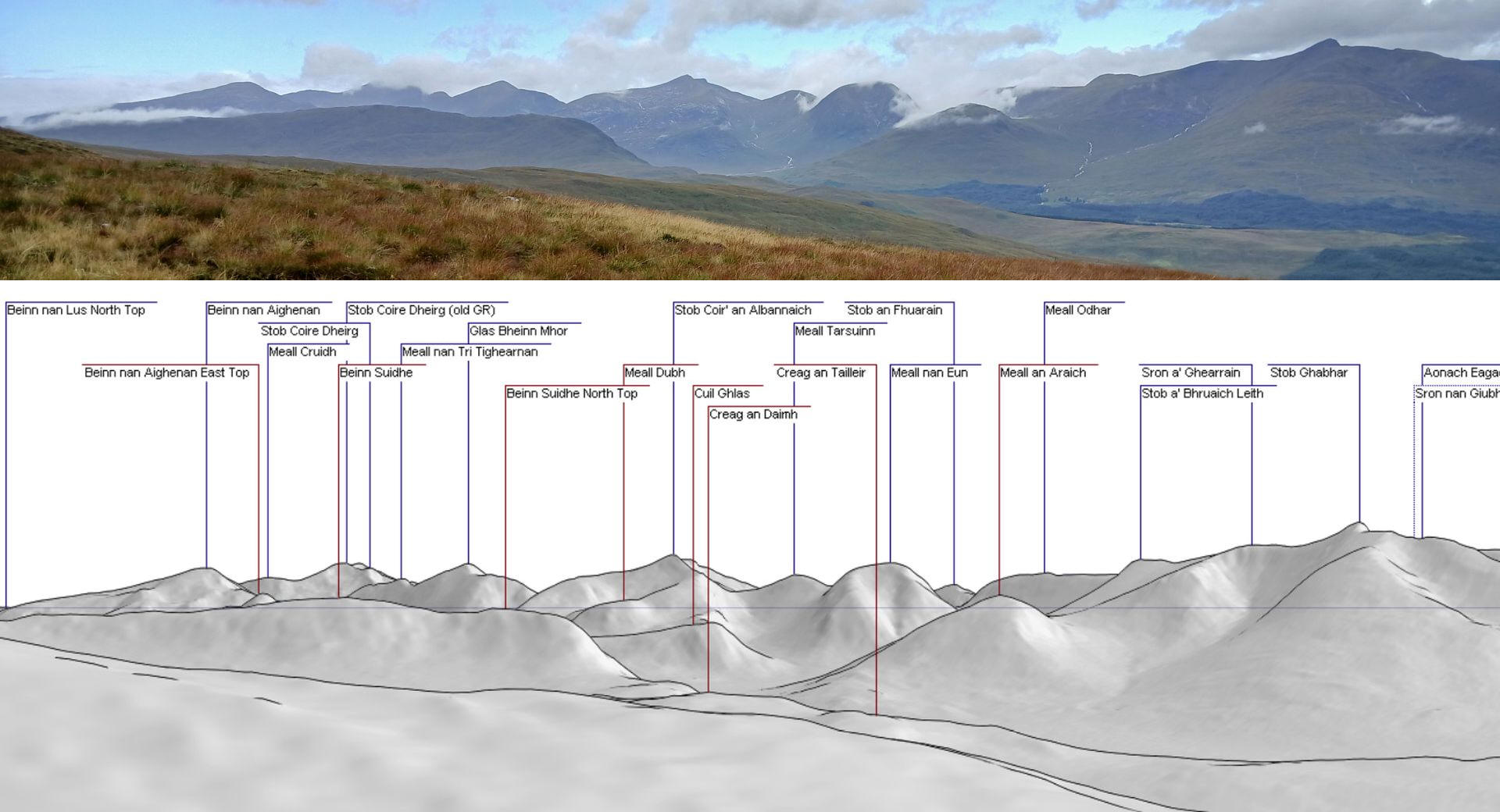This screenshot has width=1500, height=812.
Task: Click the Beinn Suidhe North Top label
Action: click(572, 394)
